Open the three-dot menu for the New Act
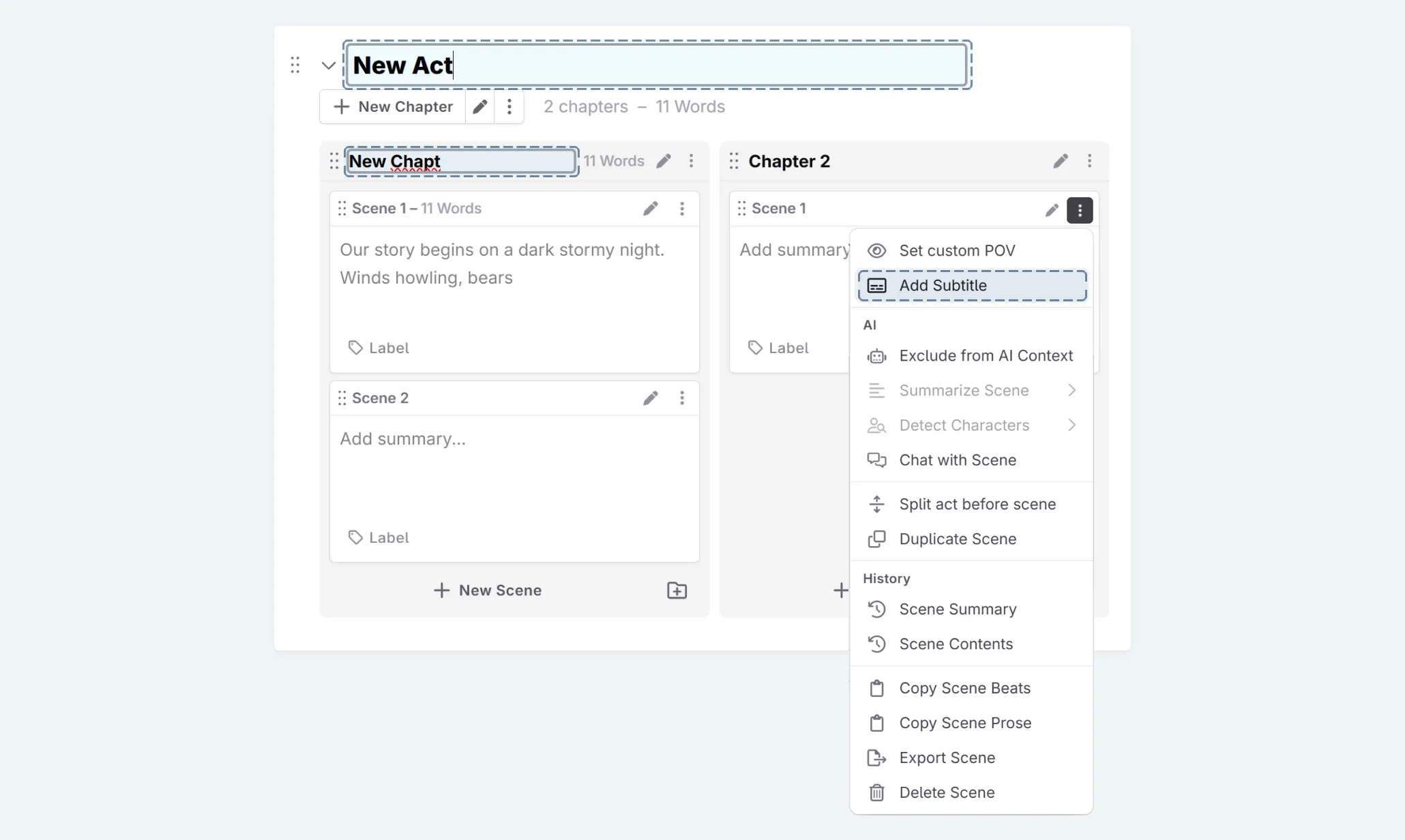This screenshot has width=1405, height=840. [509, 106]
